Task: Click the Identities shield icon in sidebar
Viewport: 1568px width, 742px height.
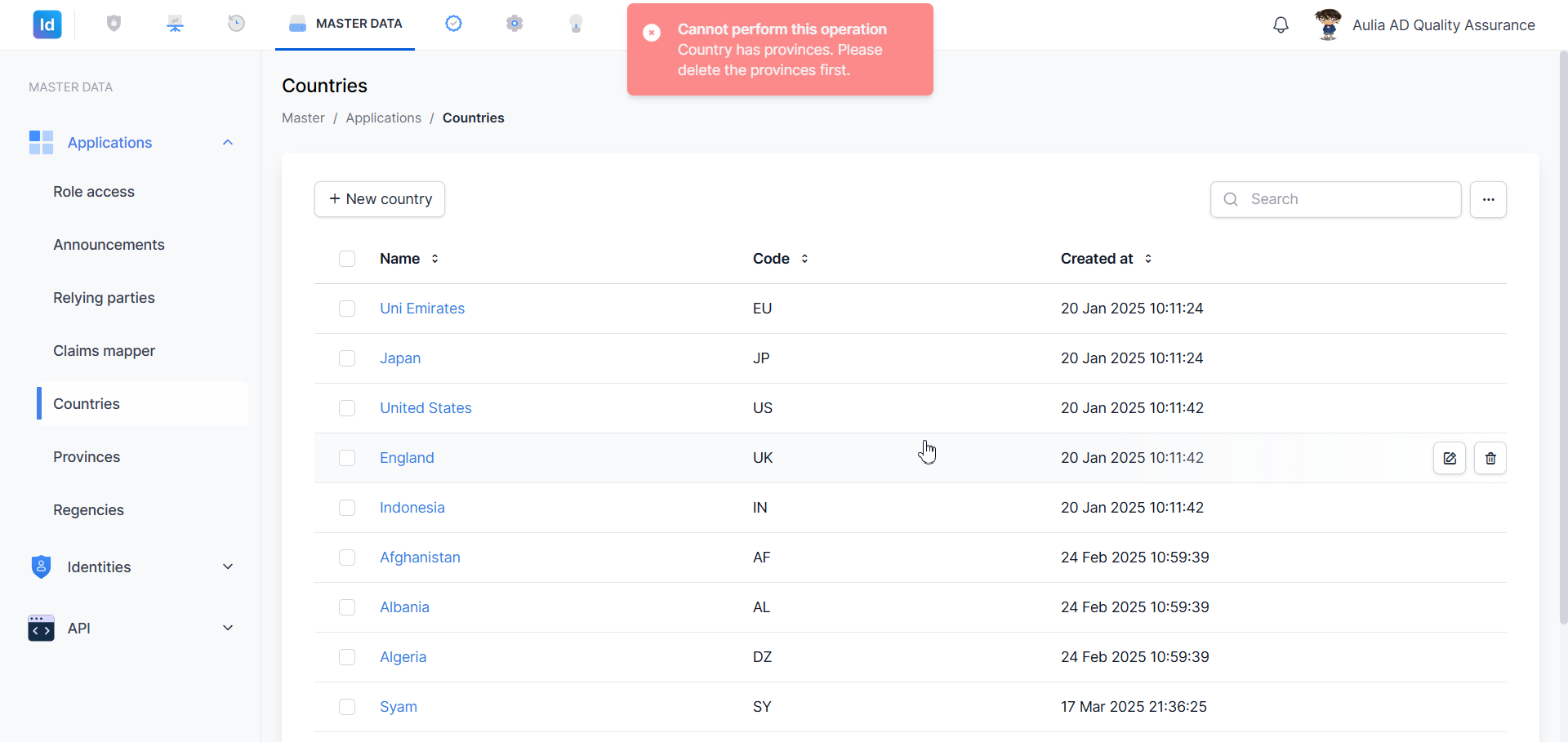Action: [41, 566]
